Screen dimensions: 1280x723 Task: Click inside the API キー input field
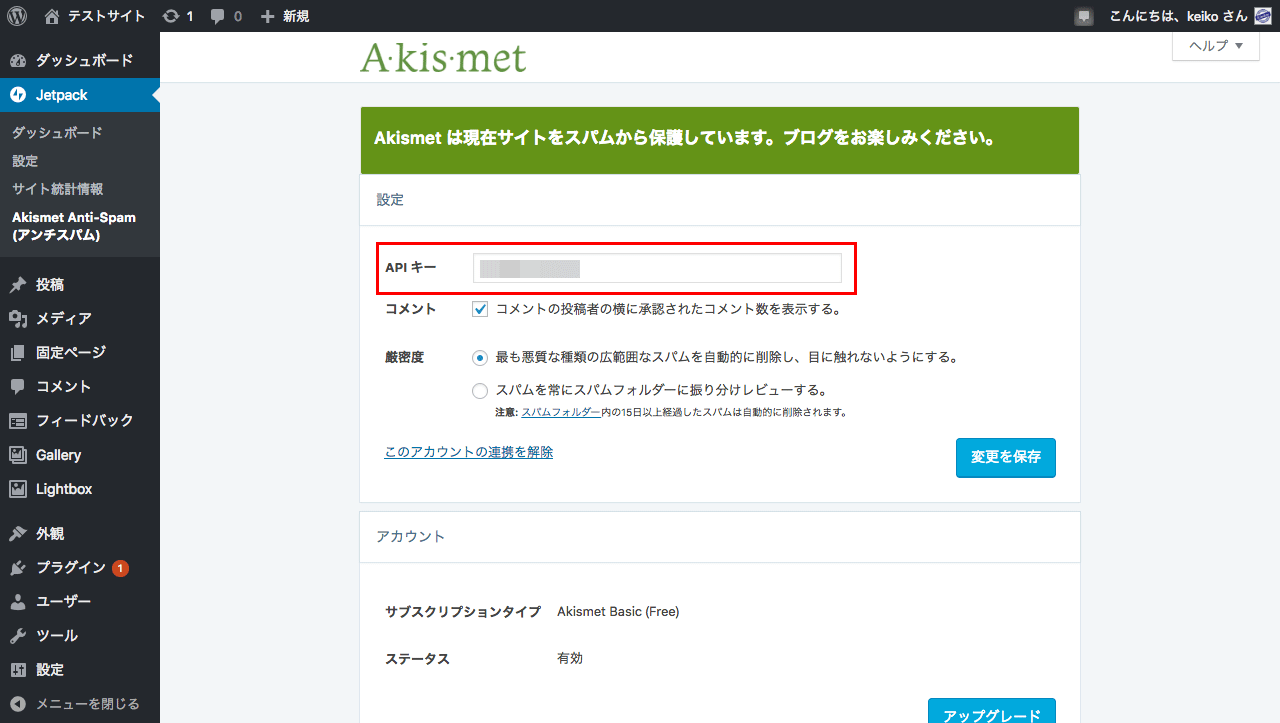pyautogui.click(x=657, y=268)
